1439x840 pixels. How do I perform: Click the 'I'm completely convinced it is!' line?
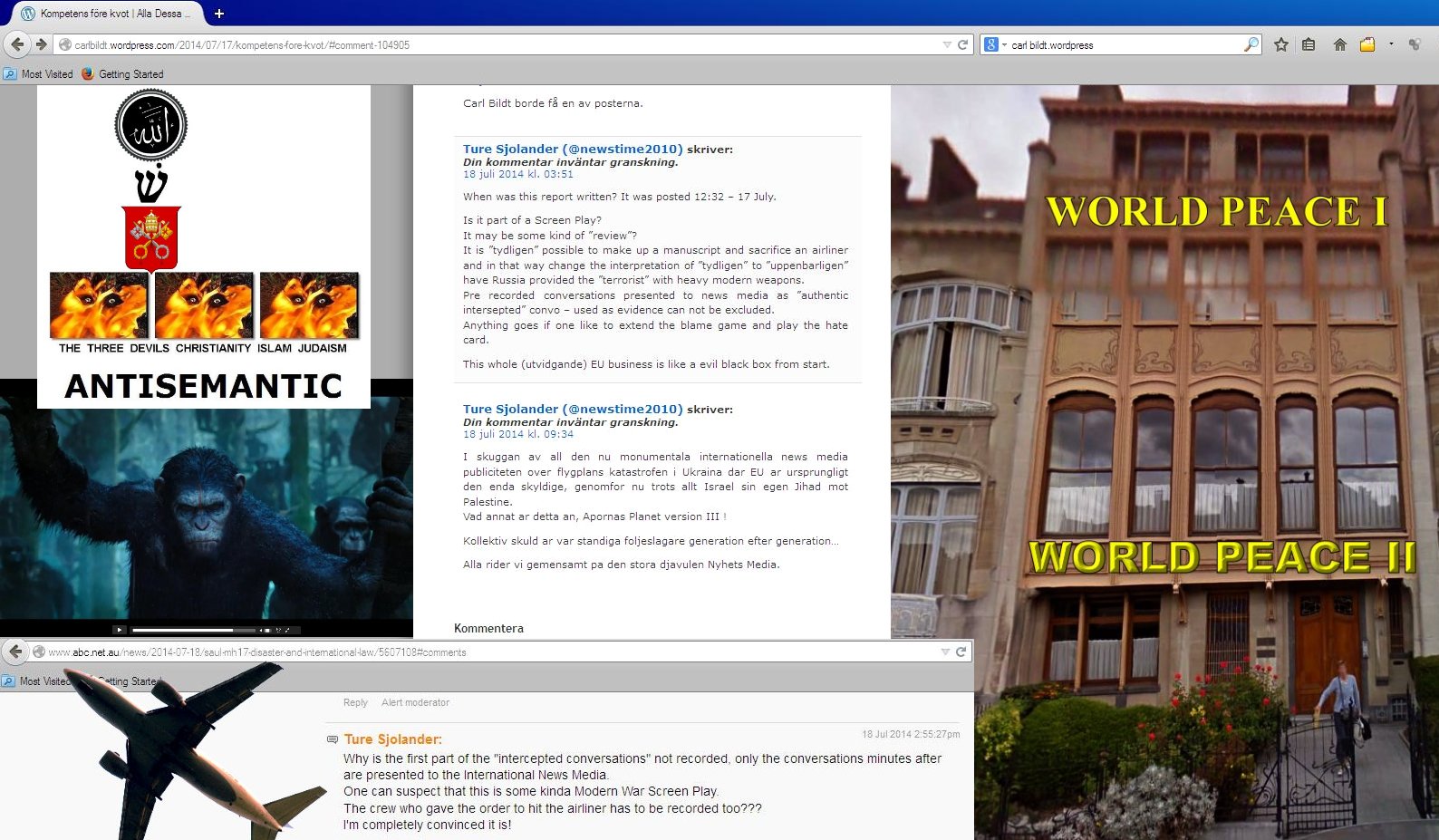point(427,826)
